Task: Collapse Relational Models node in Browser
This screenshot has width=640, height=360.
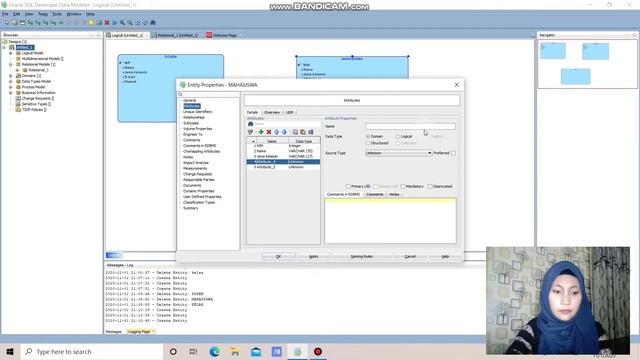Action: [11, 64]
